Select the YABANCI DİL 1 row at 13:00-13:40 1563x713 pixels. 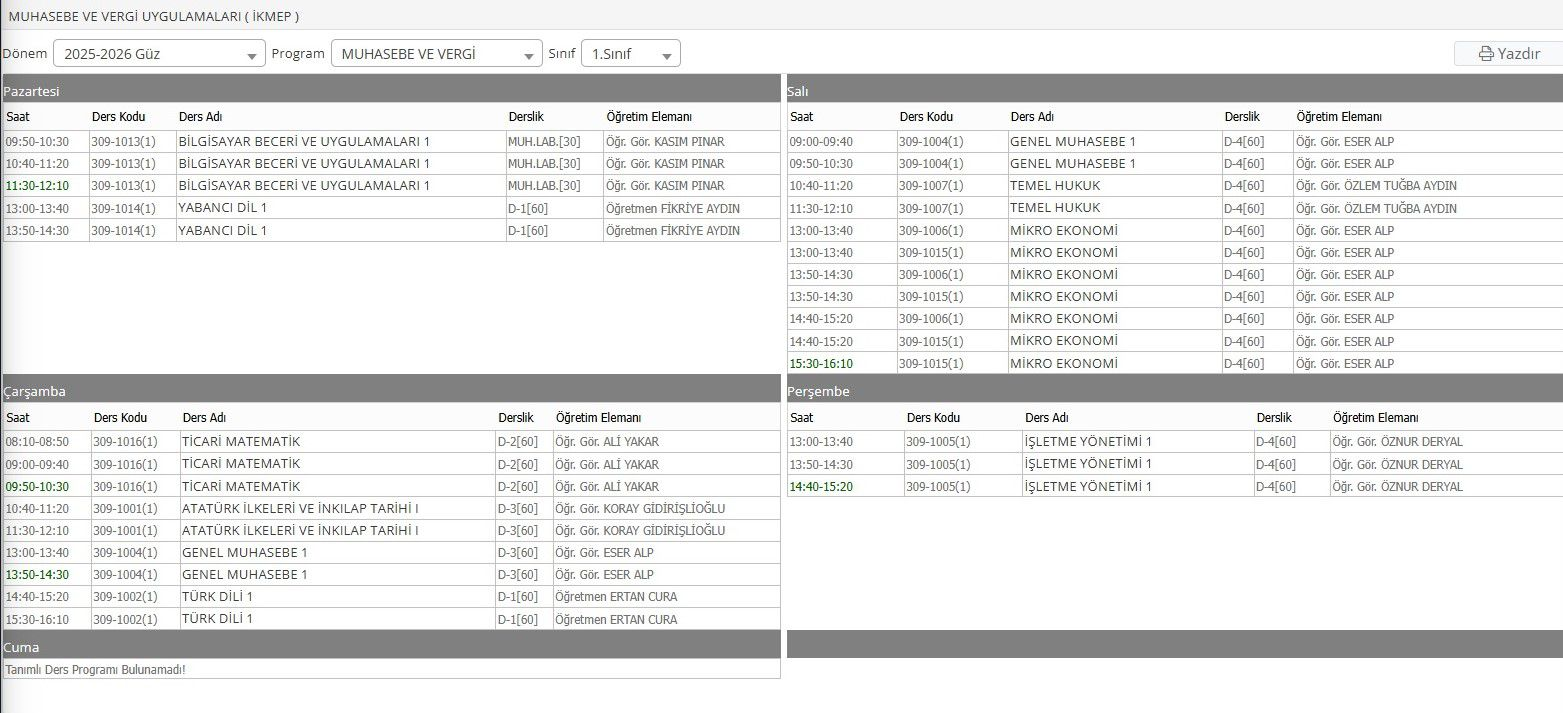click(391, 208)
